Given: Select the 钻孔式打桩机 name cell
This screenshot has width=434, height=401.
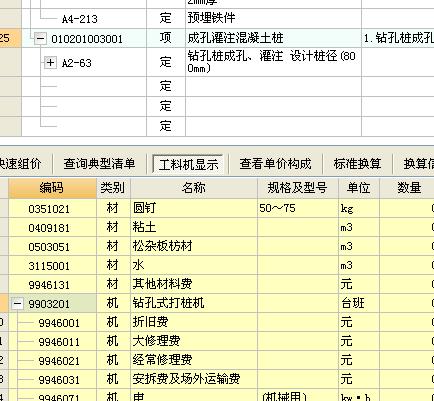Looking at the screenshot, I should [194, 303].
